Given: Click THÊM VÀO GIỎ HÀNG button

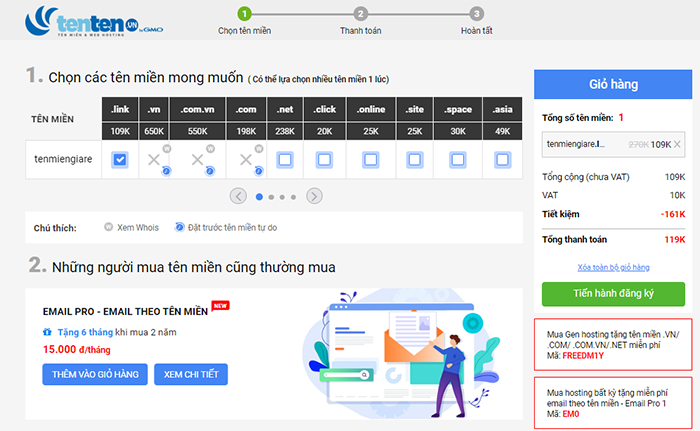Looking at the screenshot, I should [95, 374].
